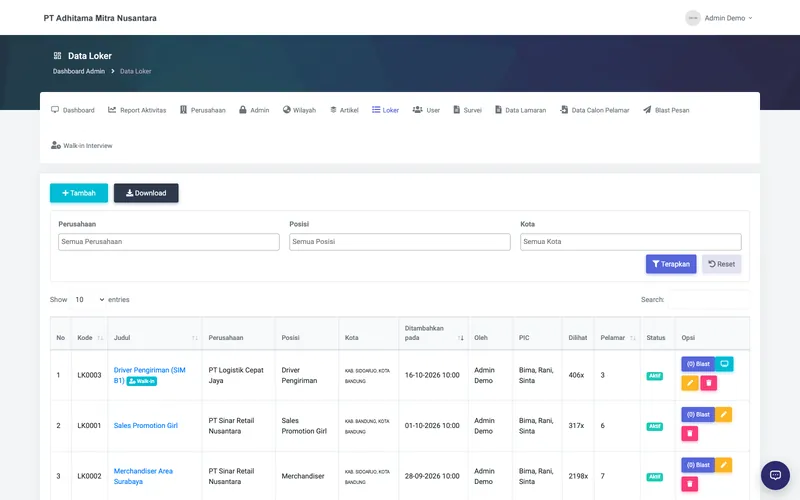This screenshot has width=800, height=500.
Task: Edit the Sales Promotion Girl row
Action: (723, 414)
